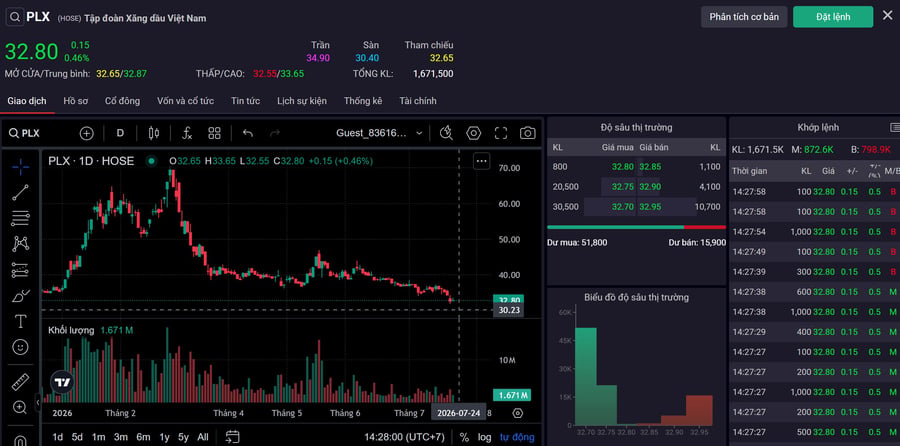
Task: Select the trend line drawing tool
Action: (x=21, y=192)
